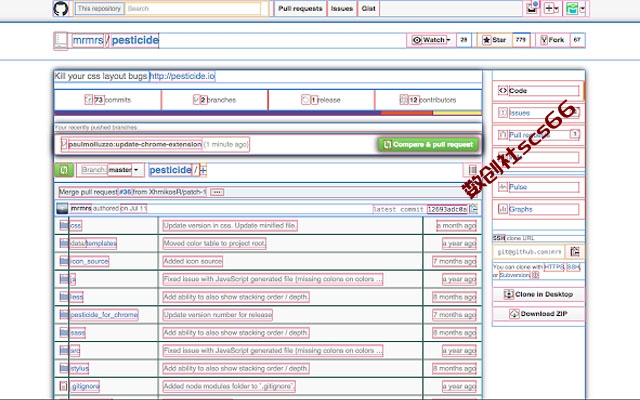Click the repository book icon beside mrmrs
This screenshot has height=400, width=640.
click(x=60, y=40)
